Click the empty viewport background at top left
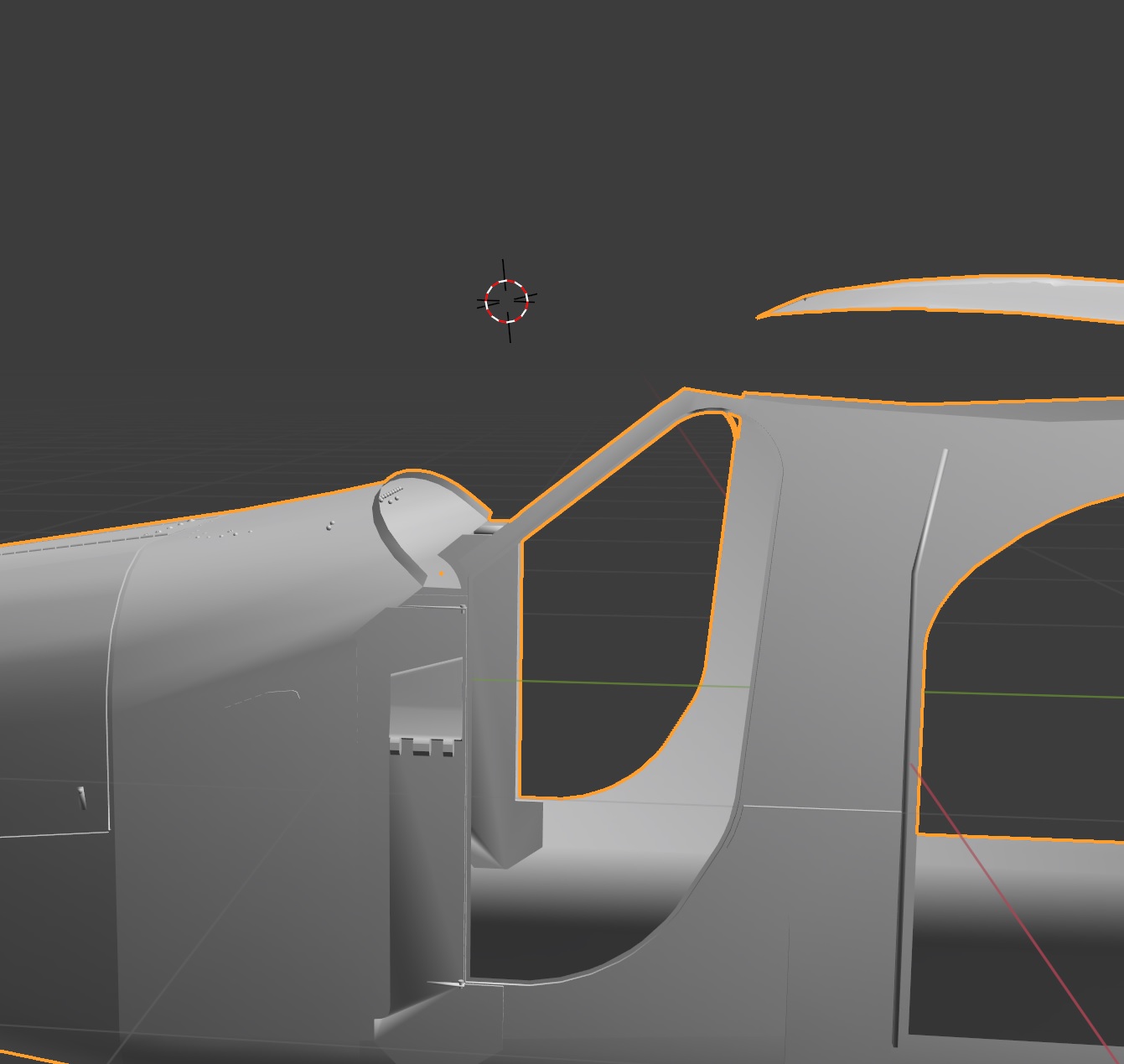The image size is (1124, 1064). tap(168, 168)
